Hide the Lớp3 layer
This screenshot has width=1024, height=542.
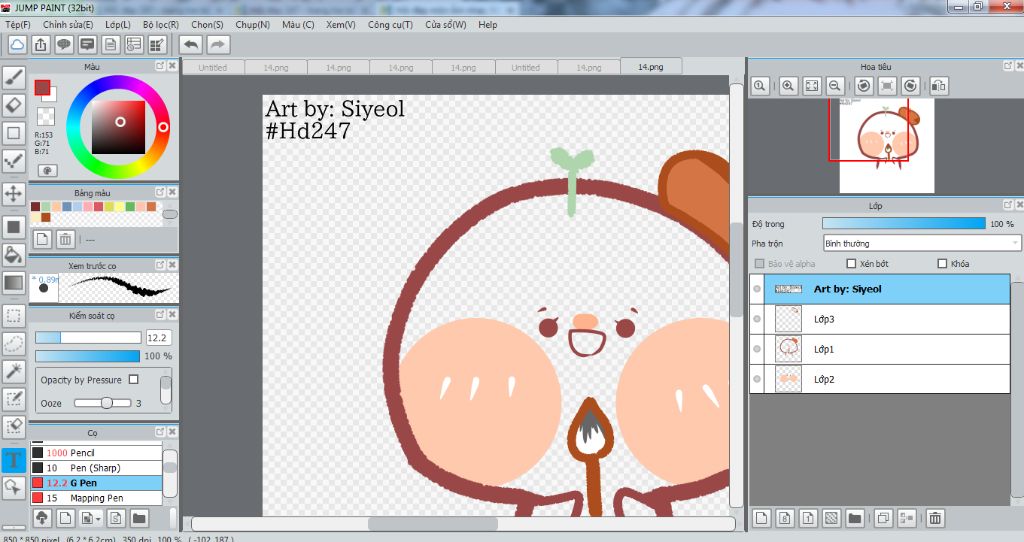[x=757, y=319]
